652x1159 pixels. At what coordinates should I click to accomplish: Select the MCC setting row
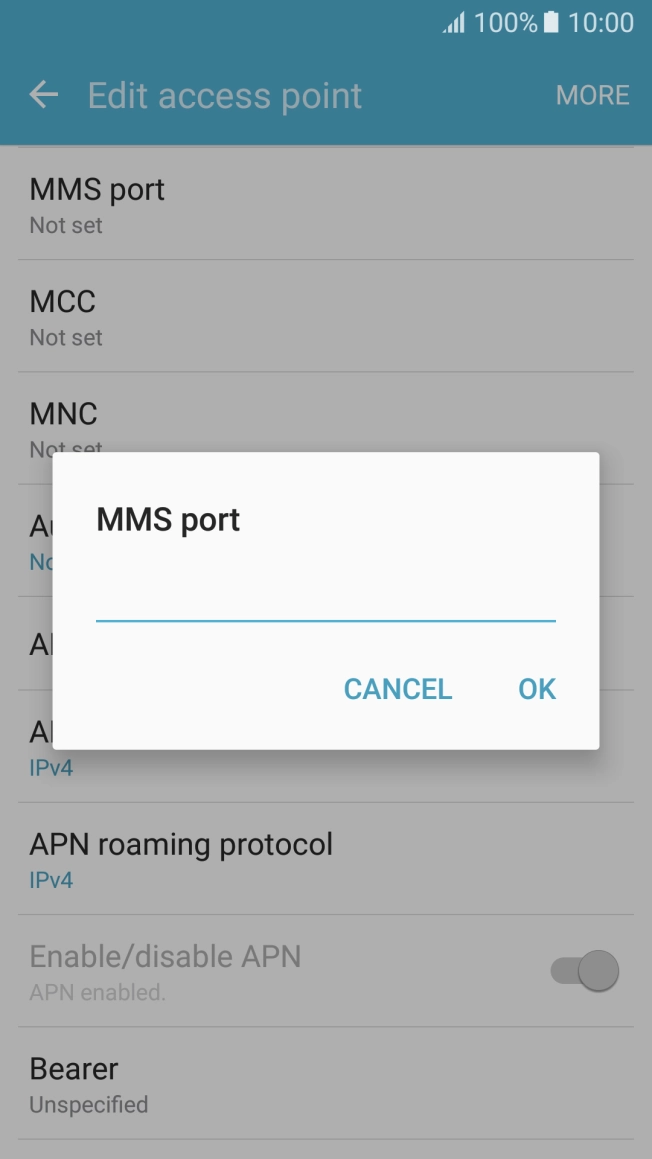[326, 316]
